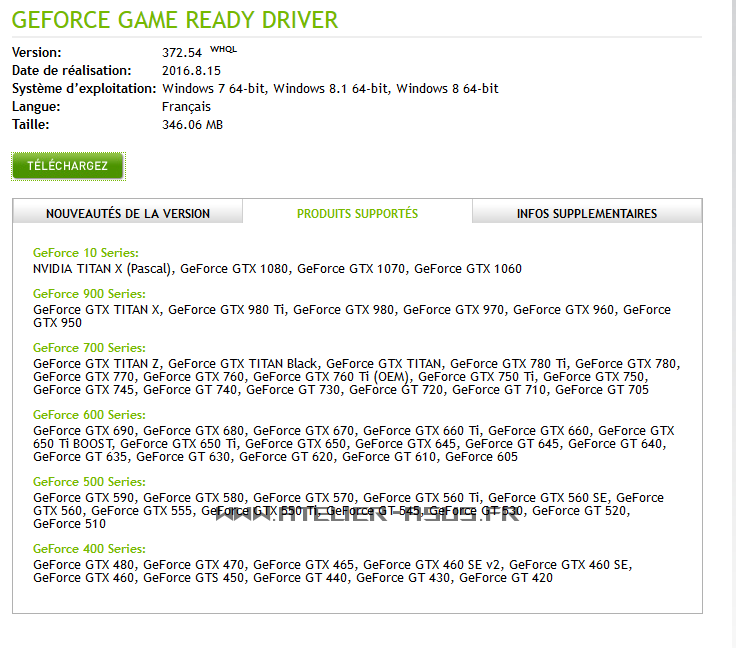Click the GEFORCE GAME READY DRIVER title

click(175, 20)
